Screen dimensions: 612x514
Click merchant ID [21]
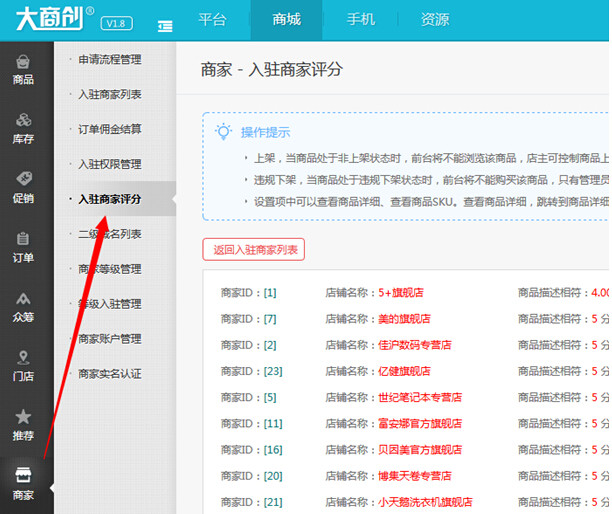click(x=273, y=502)
